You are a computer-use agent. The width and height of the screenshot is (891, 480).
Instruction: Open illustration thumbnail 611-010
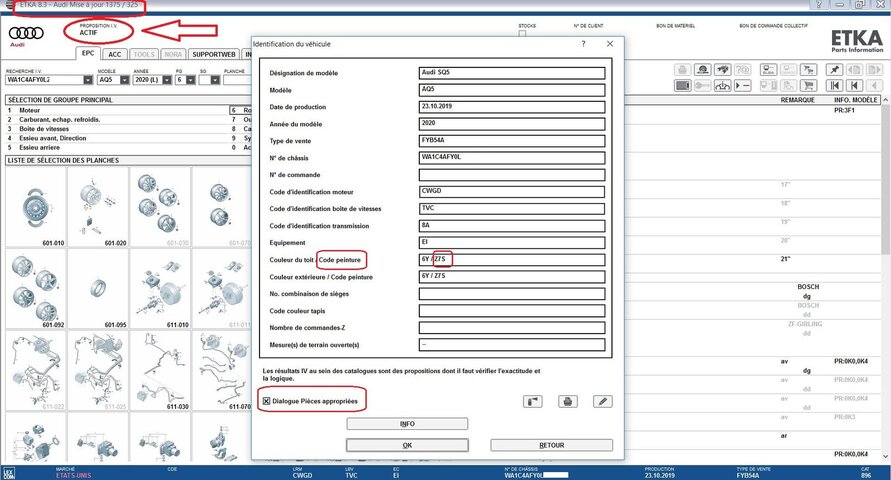tap(160, 289)
